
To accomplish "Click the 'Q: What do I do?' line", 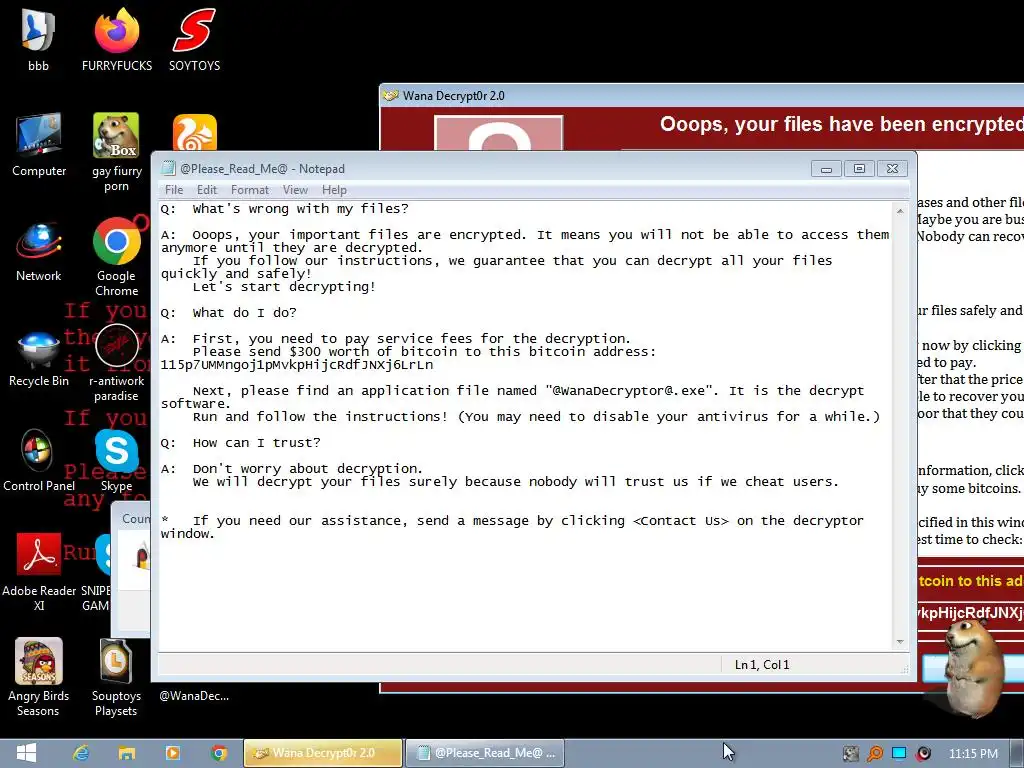I will click(229, 313).
